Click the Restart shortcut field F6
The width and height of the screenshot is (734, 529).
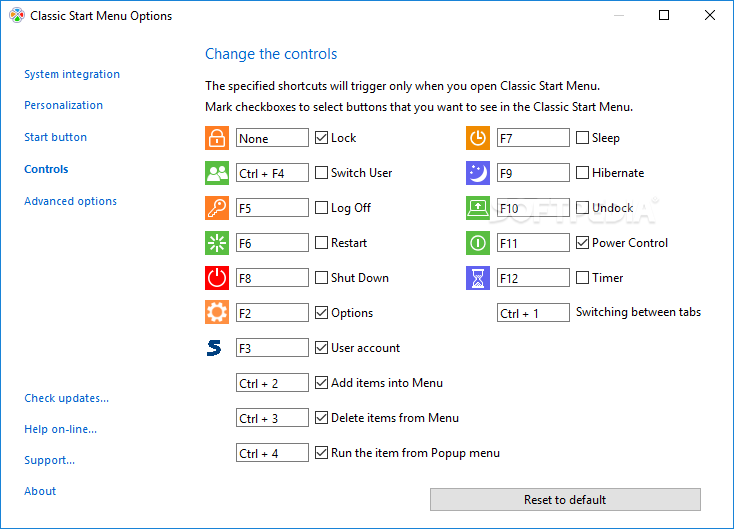[x=272, y=243]
